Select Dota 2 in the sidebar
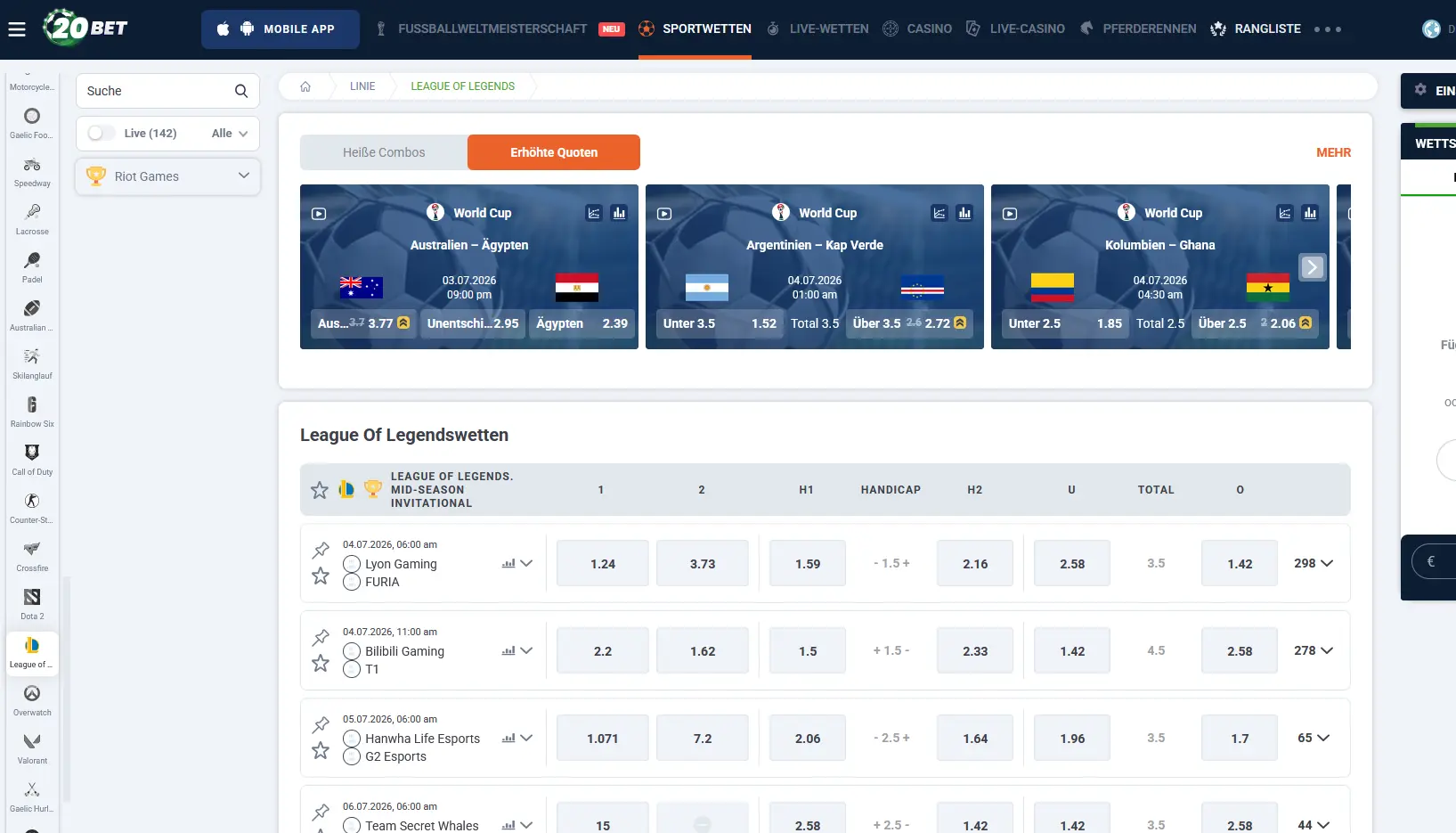The height and width of the screenshot is (833, 1456). click(32, 604)
